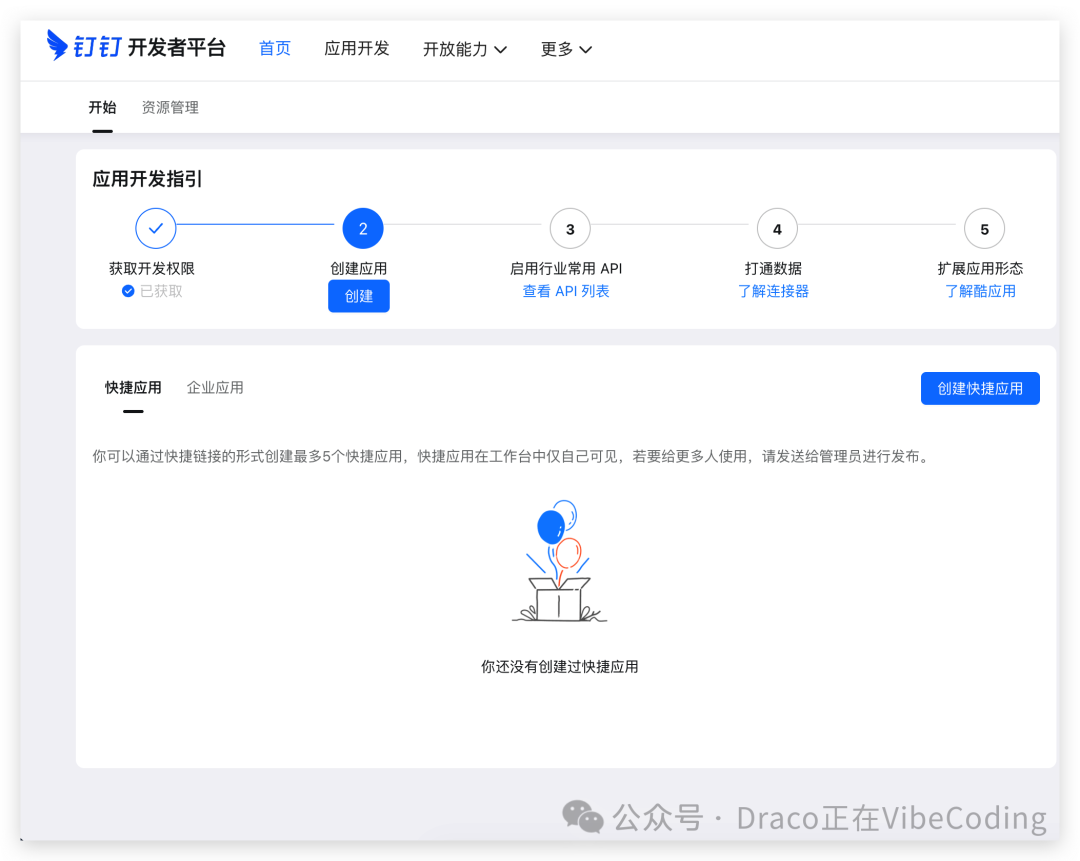Switch to the 企业应用 tab
The width and height of the screenshot is (1080, 861).
[214, 387]
